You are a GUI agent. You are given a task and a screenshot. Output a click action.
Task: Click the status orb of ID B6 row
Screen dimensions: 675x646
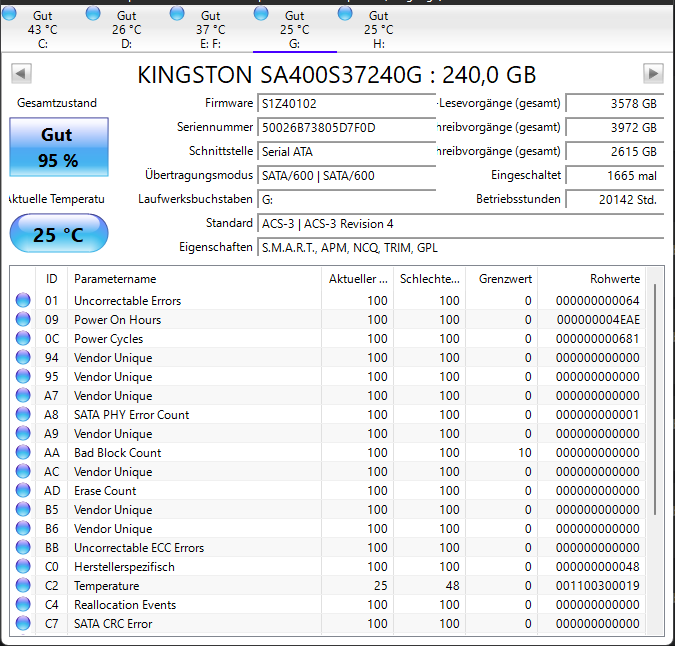click(23, 528)
